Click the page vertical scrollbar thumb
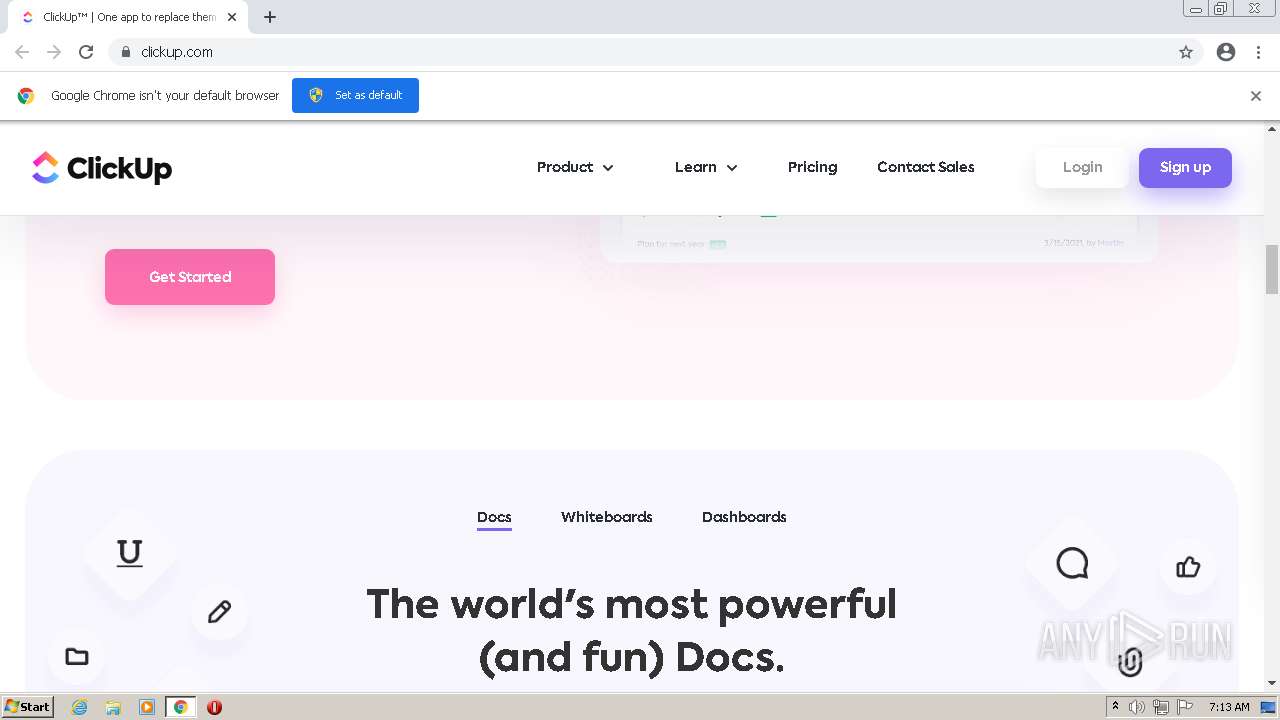The image size is (1280, 720). pyautogui.click(x=1272, y=270)
